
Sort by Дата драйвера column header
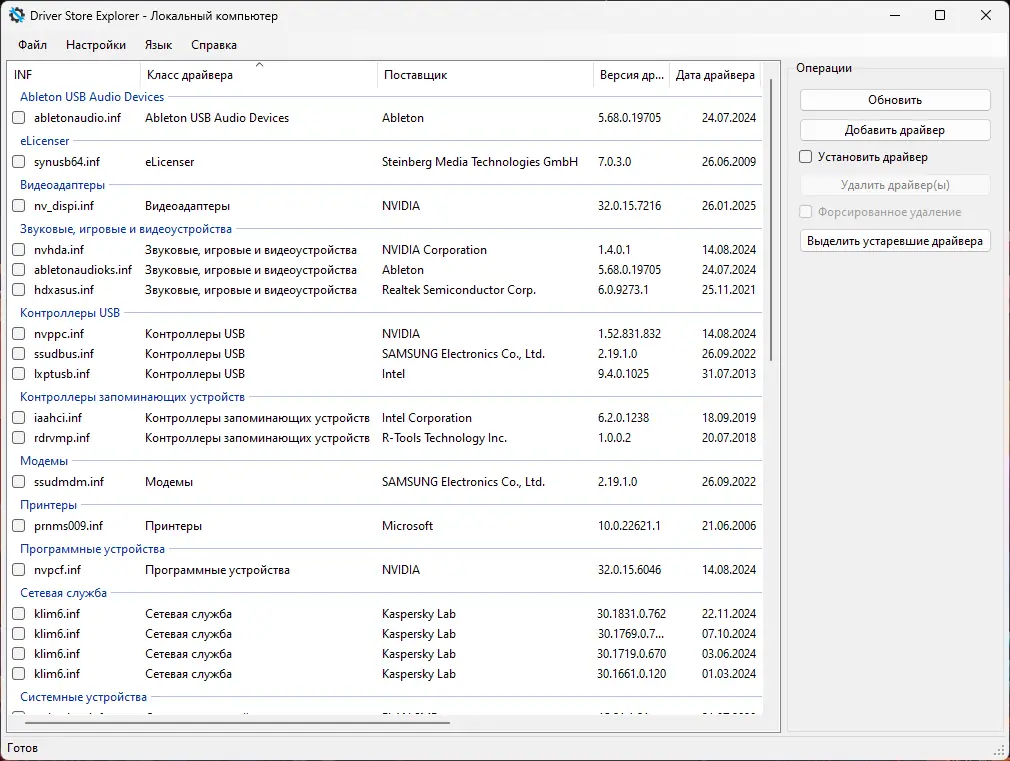click(715, 75)
